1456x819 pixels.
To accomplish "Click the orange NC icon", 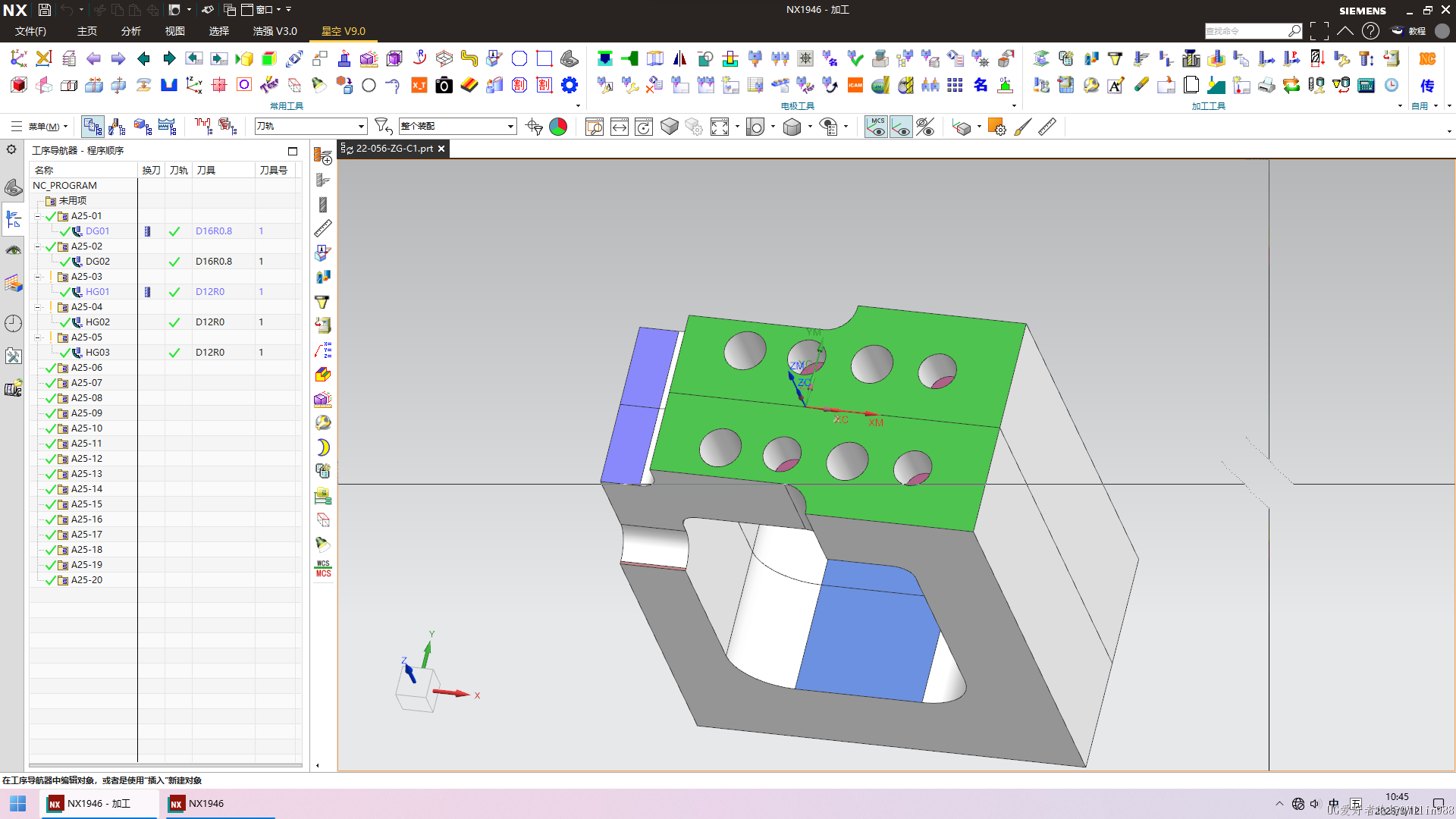I will pyautogui.click(x=1427, y=59).
